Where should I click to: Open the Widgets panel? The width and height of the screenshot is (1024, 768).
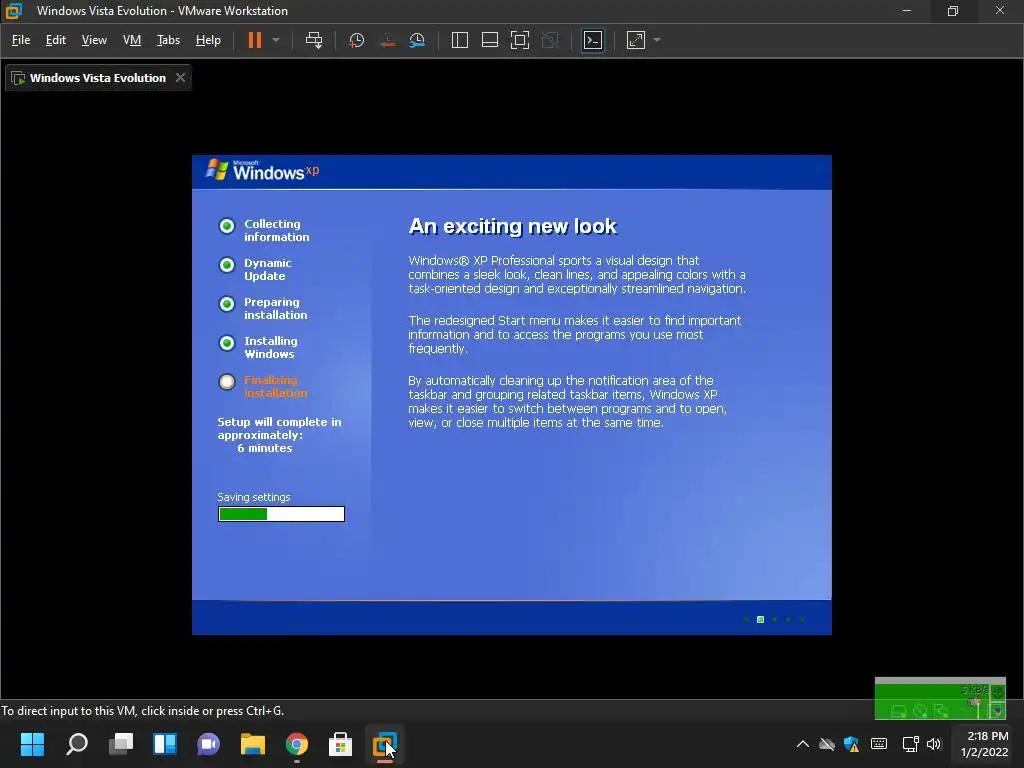[165, 744]
